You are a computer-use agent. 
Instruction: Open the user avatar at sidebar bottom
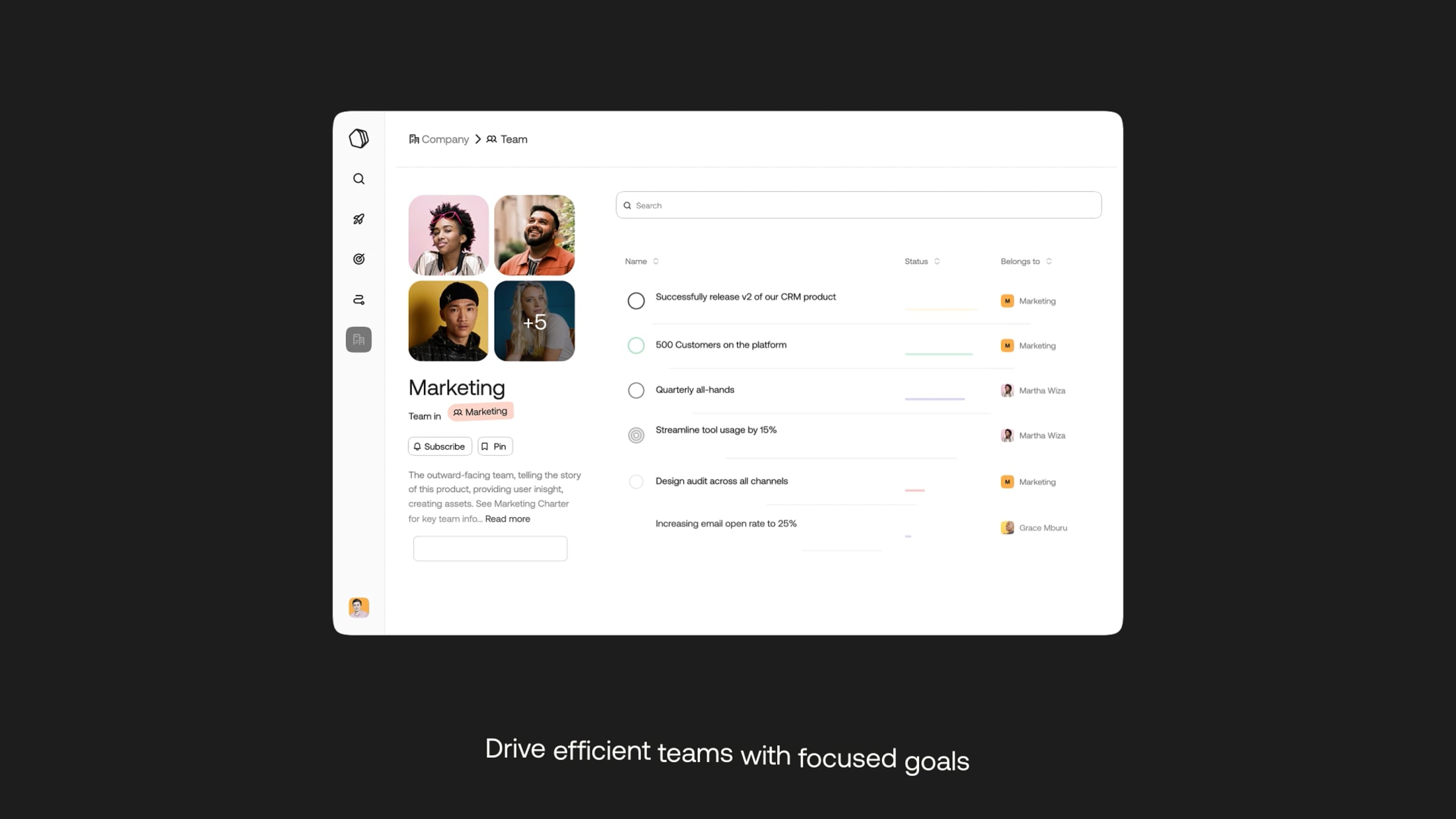coord(359,607)
